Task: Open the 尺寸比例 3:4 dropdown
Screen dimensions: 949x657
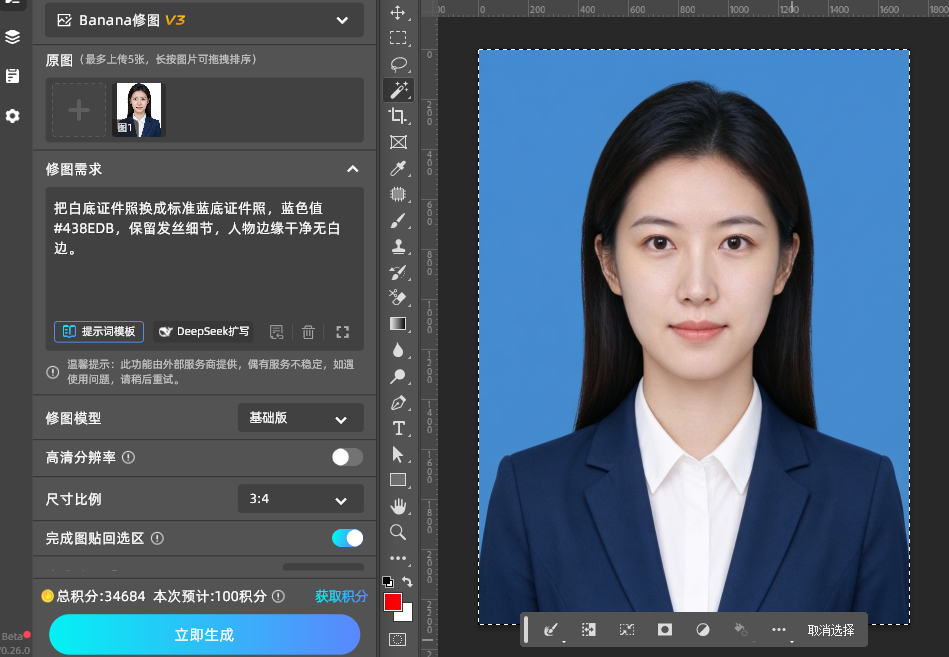Action: point(301,499)
